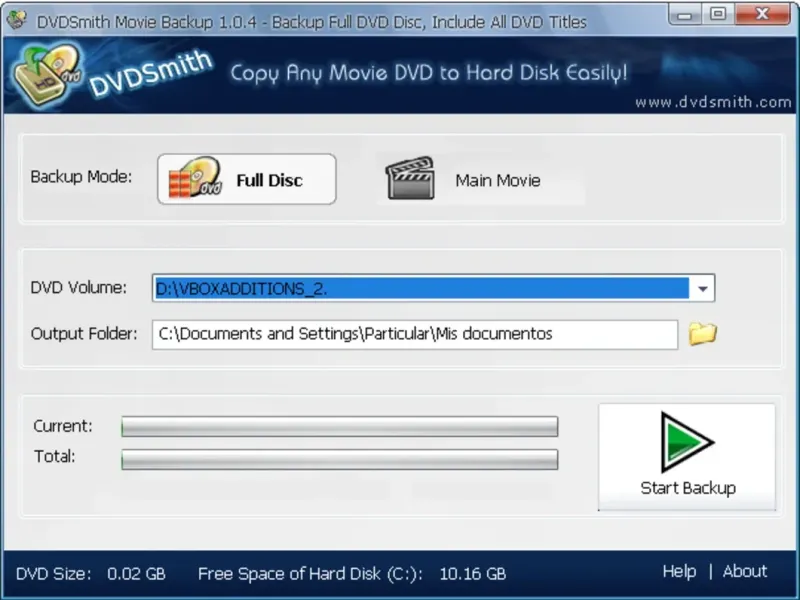The height and width of the screenshot is (600, 800).
Task: Minimize the DVDSmith window
Action: tap(685, 15)
